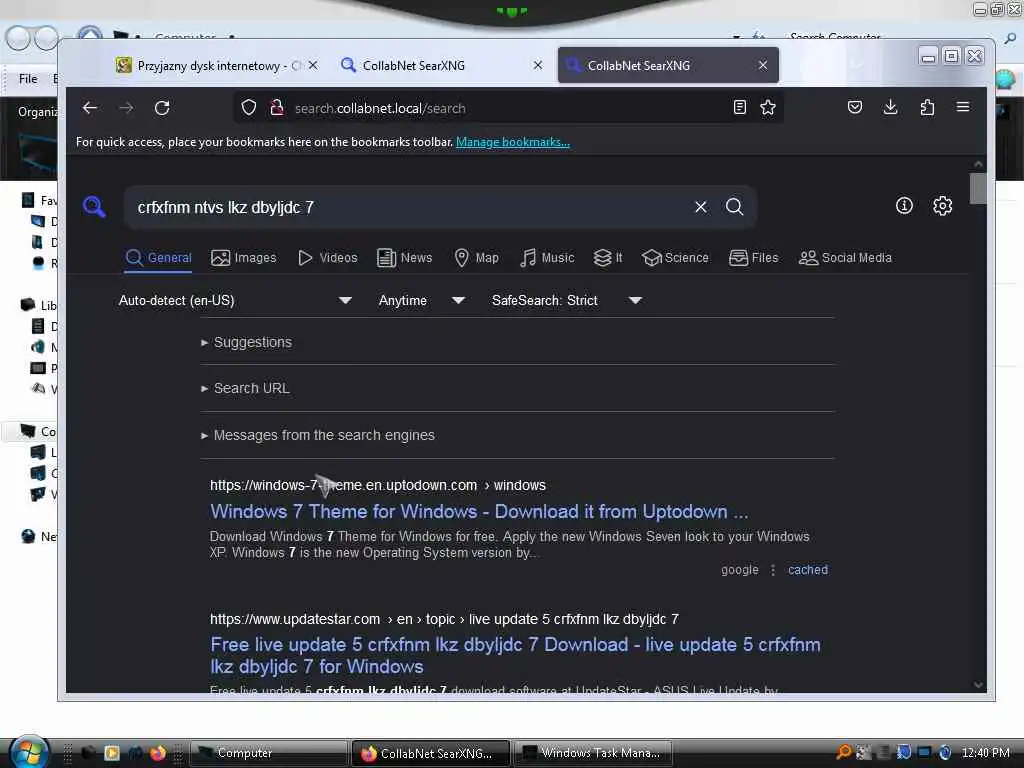Open the cached link of Uptodown result
This screenshot has width=1024, height=768.
click(x=808, y=569)
